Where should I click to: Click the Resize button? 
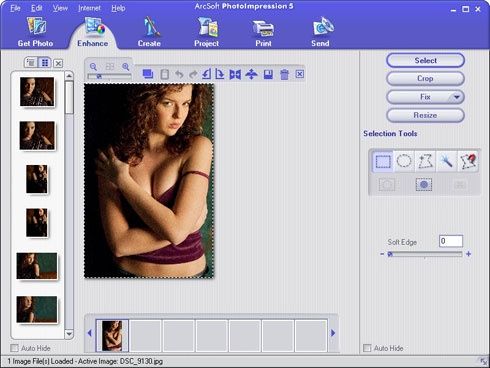pyautogui.click(x=425, y=115)
